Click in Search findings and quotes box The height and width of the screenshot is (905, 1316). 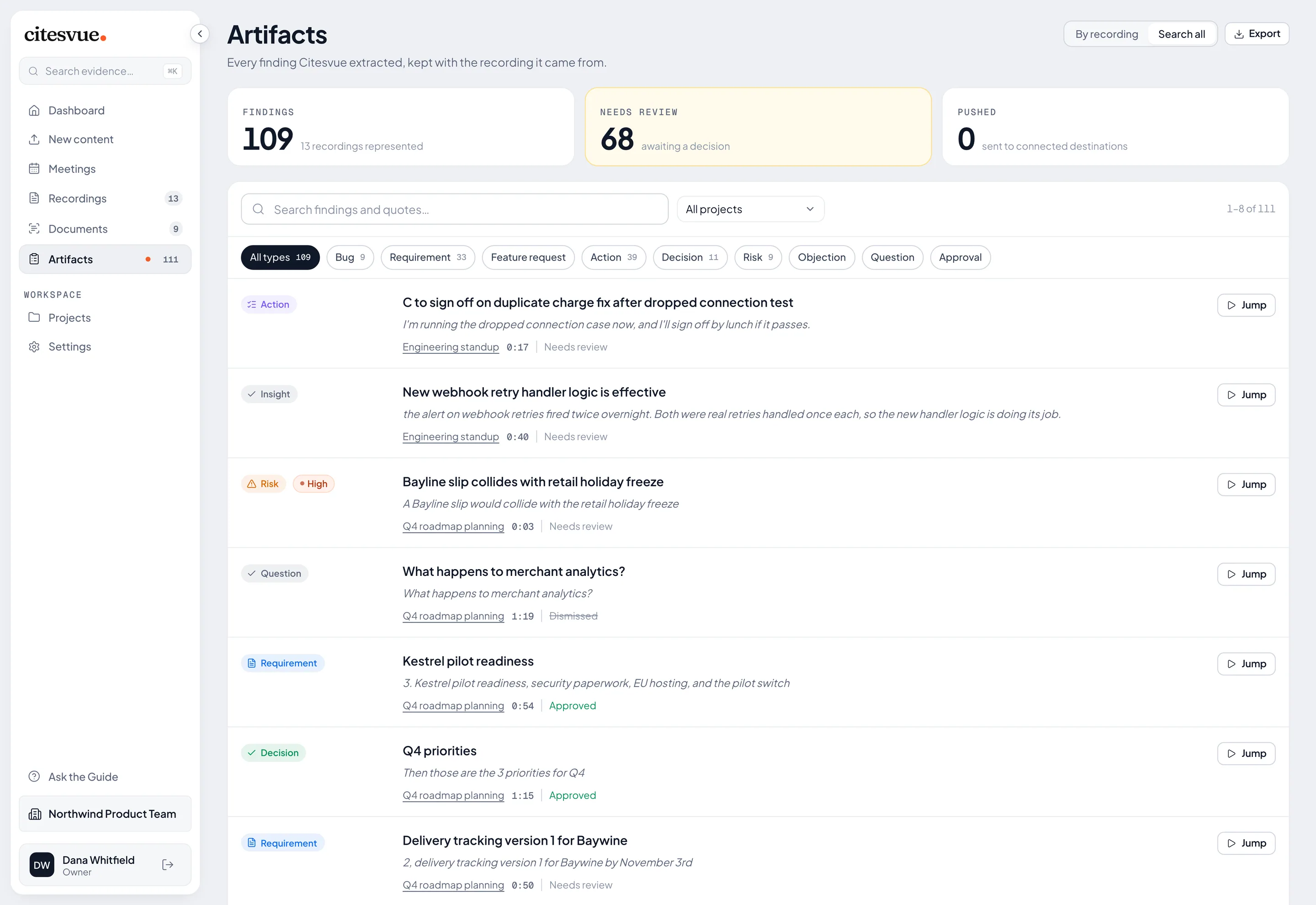coord(455,209)
